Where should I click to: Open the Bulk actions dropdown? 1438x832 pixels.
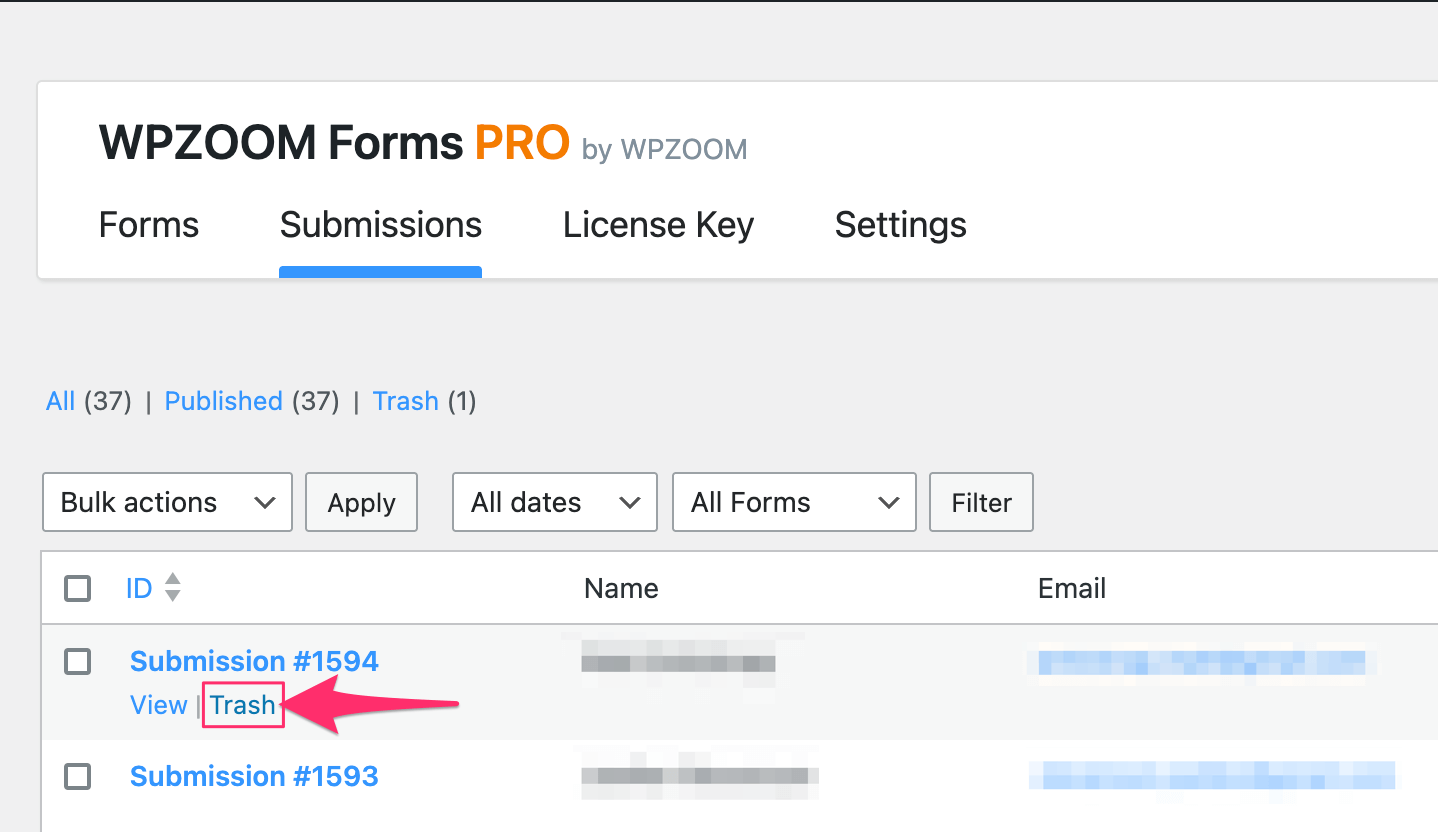pos(167,502)
